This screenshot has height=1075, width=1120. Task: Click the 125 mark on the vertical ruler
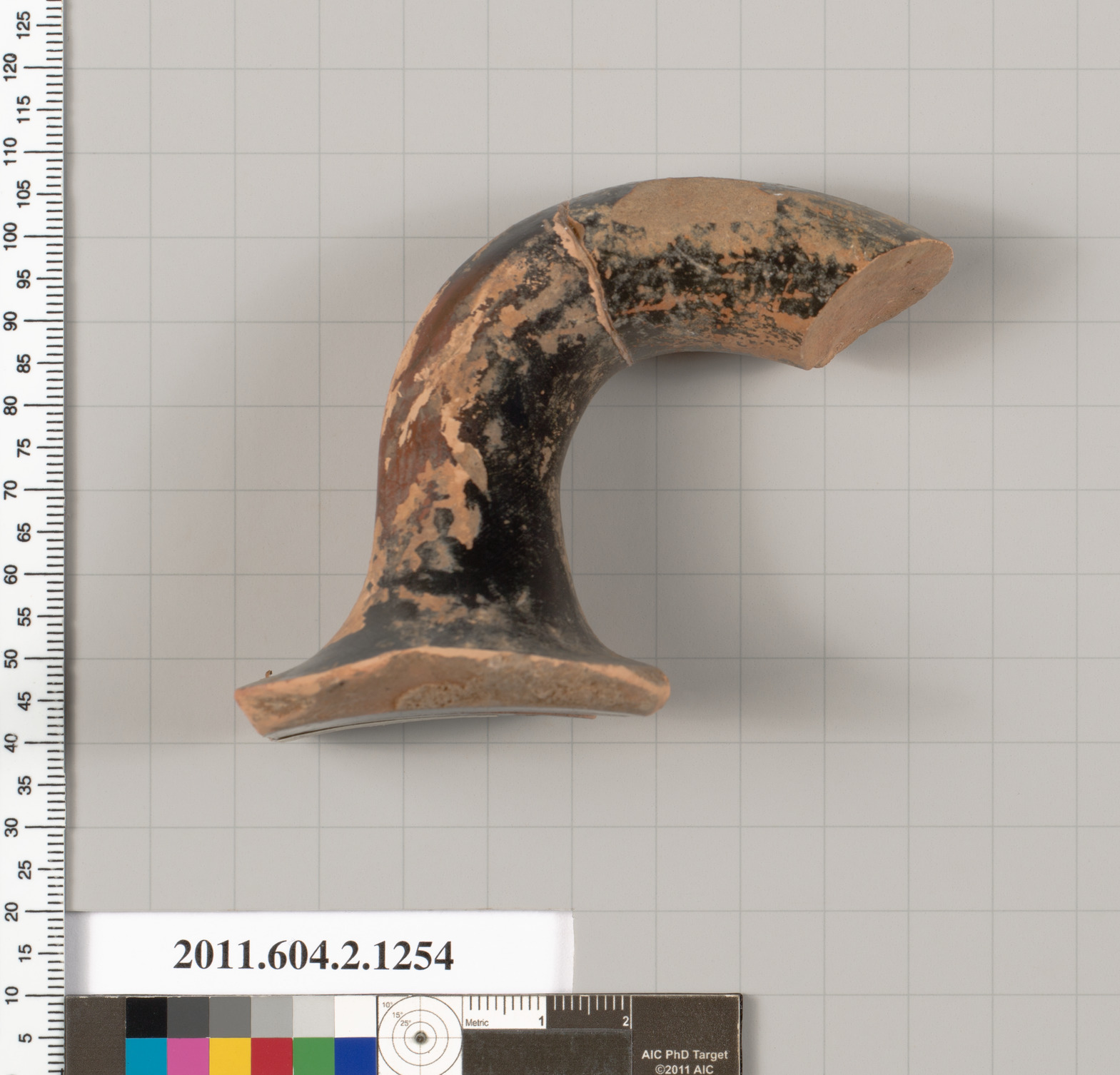[24, 26]
